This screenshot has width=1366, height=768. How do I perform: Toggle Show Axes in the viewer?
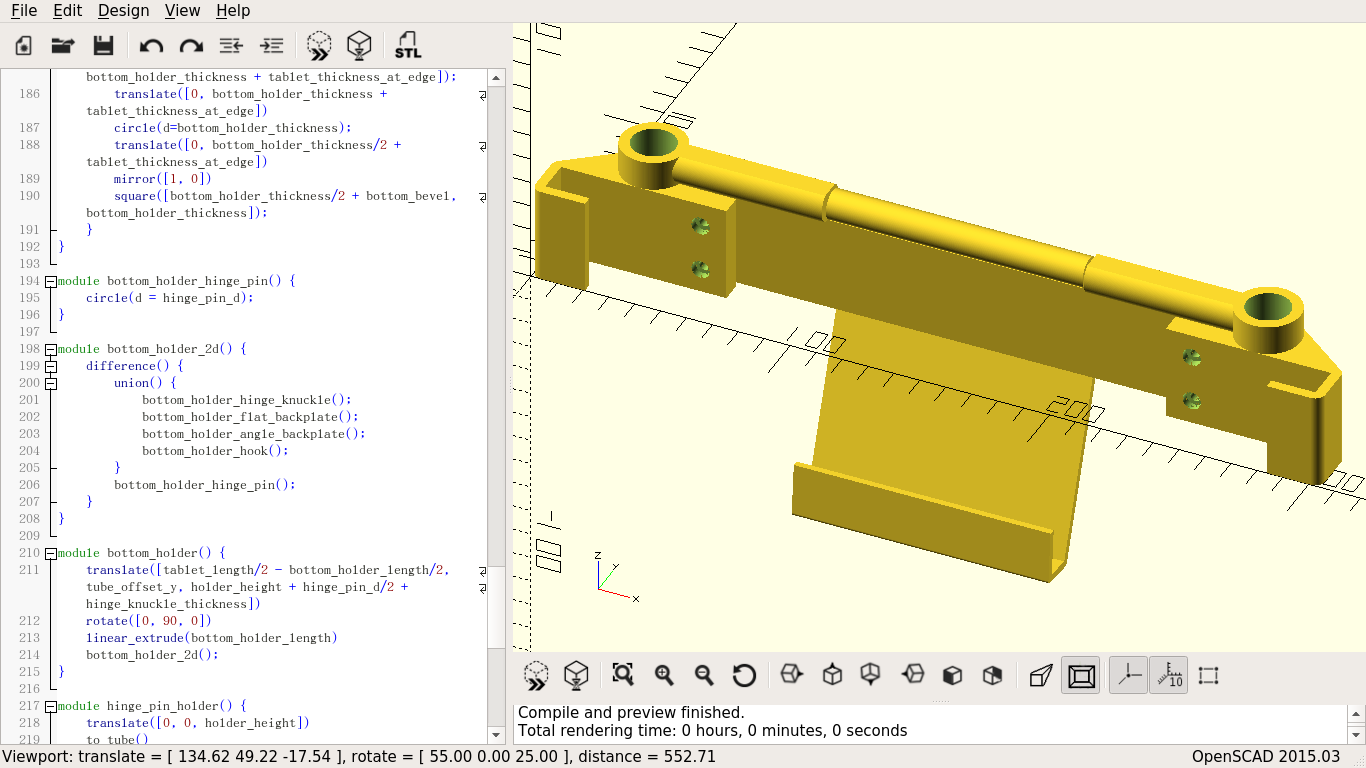coord(1129,675)
